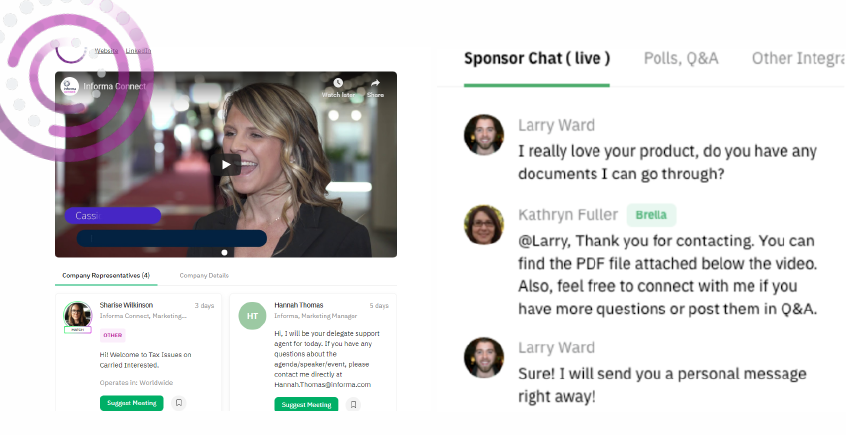Click the Watch later clock icon
846x435 pixels.
[338, 83]
